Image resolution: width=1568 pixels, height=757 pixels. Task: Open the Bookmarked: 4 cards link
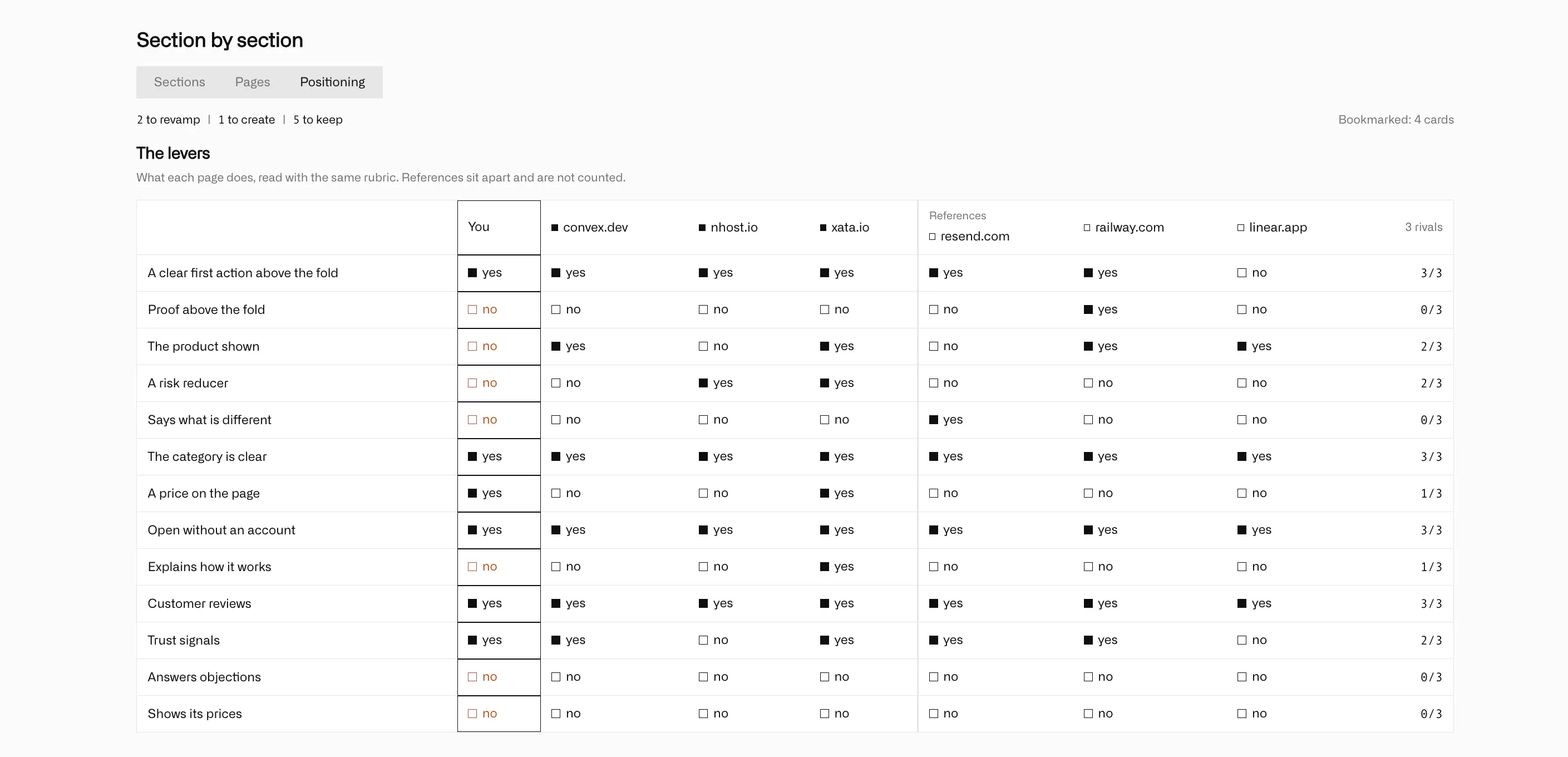point(1396,119)
